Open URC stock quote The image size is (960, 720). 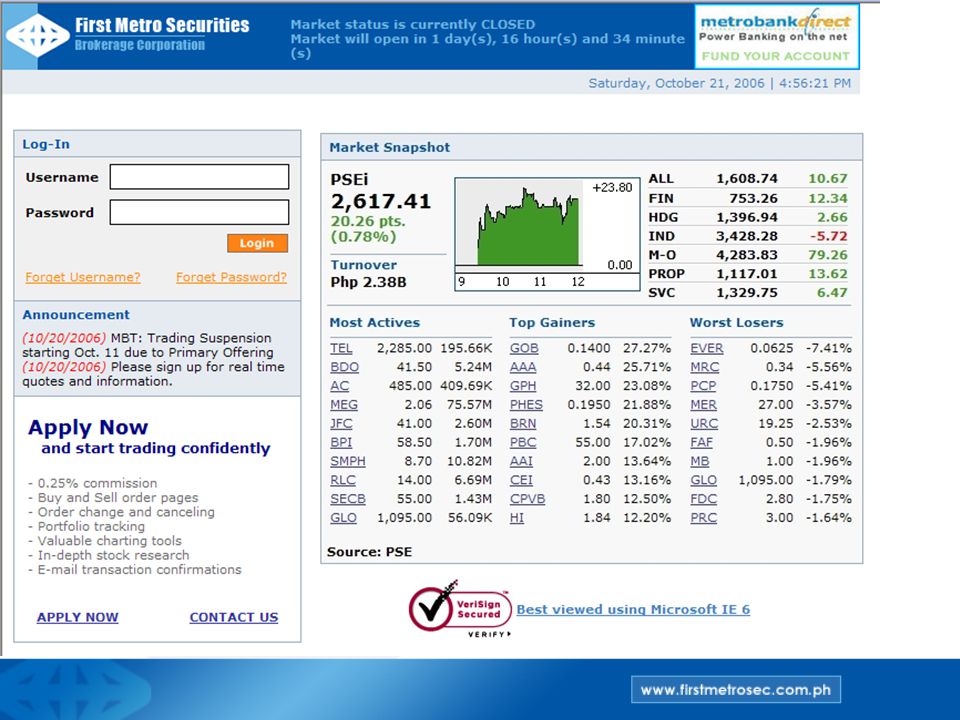coord(704,424)
